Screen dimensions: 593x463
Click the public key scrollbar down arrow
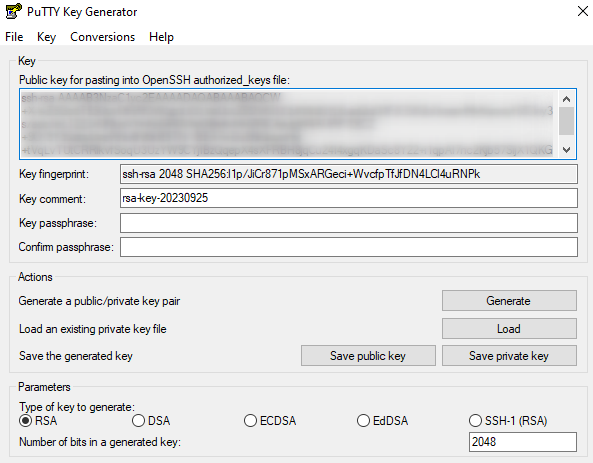(x=566, y=150)
